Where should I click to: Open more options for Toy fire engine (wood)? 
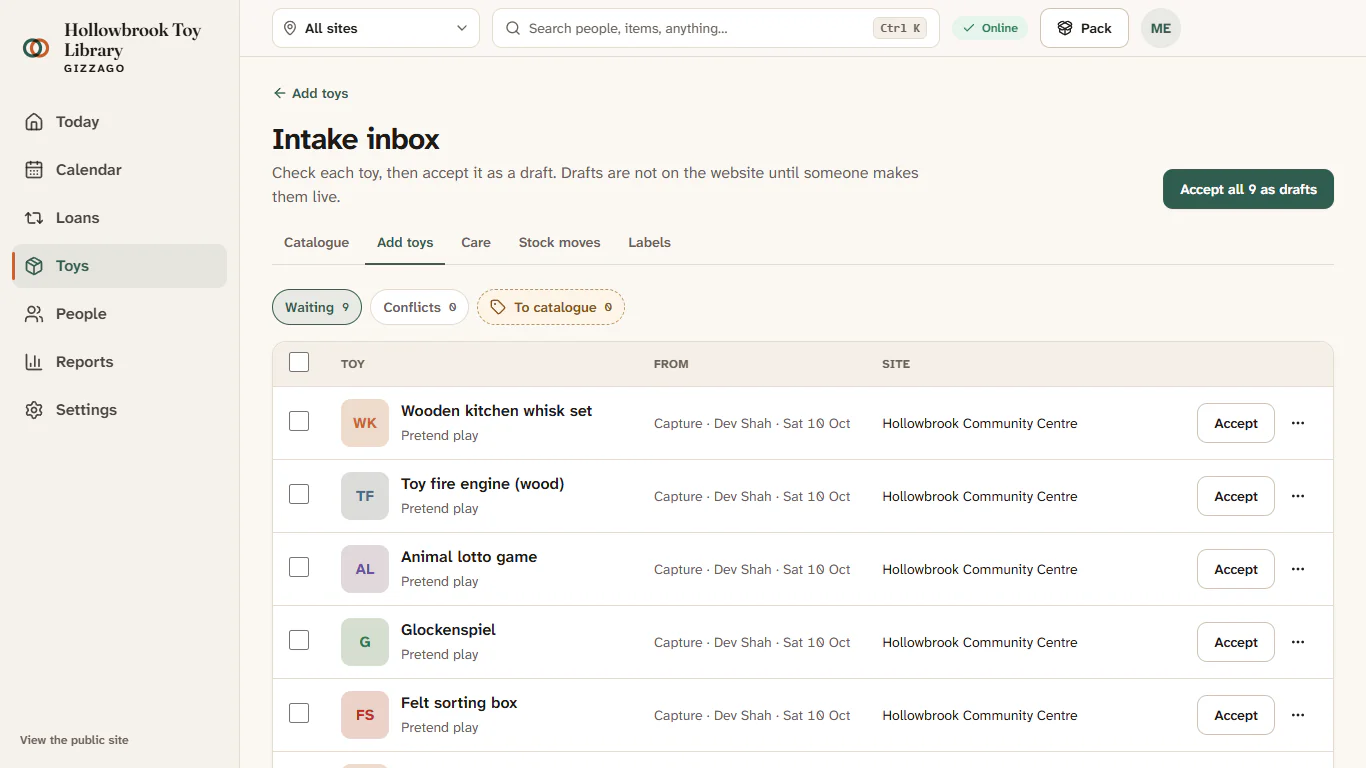click(1298, 496)
